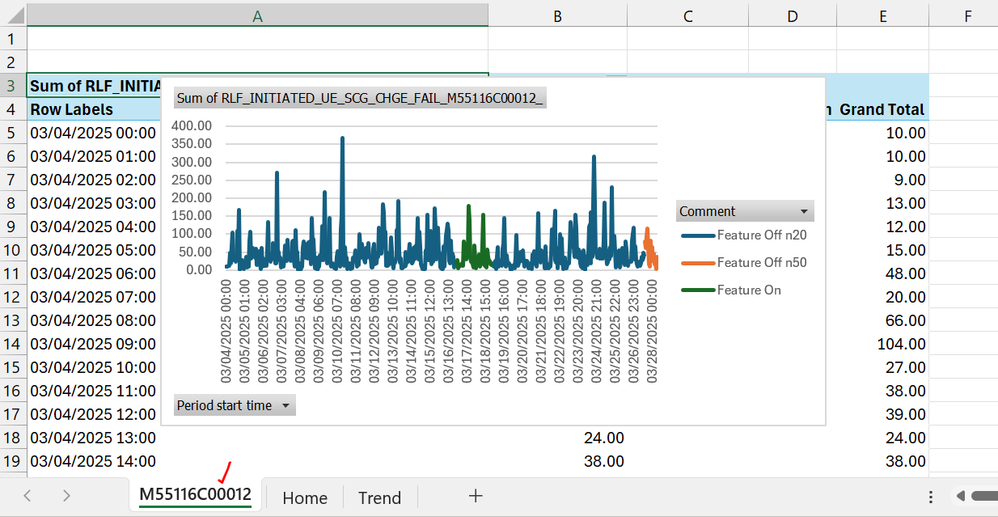The image size is (998, 517).
Task: Select cell with 03/04/2025 13:00
Action: pyautogui.click(x=257, y=437)
